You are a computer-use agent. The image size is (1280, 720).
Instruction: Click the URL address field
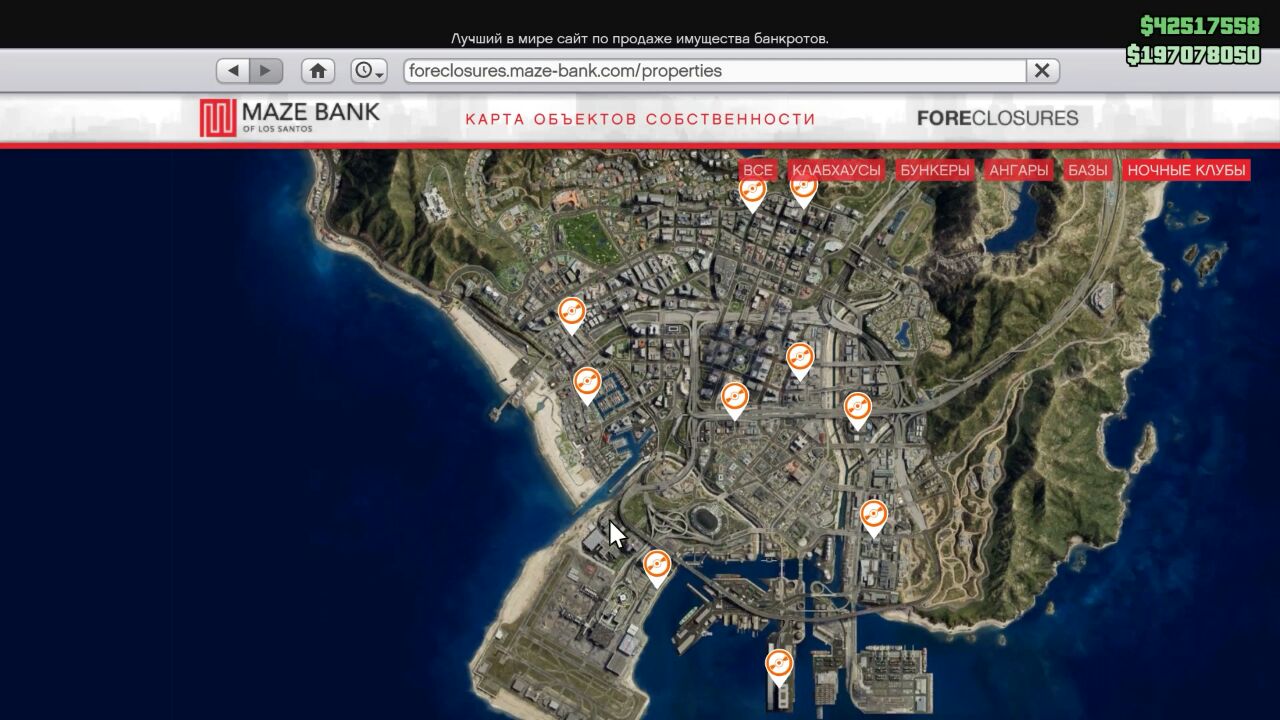tap(715, 71)
